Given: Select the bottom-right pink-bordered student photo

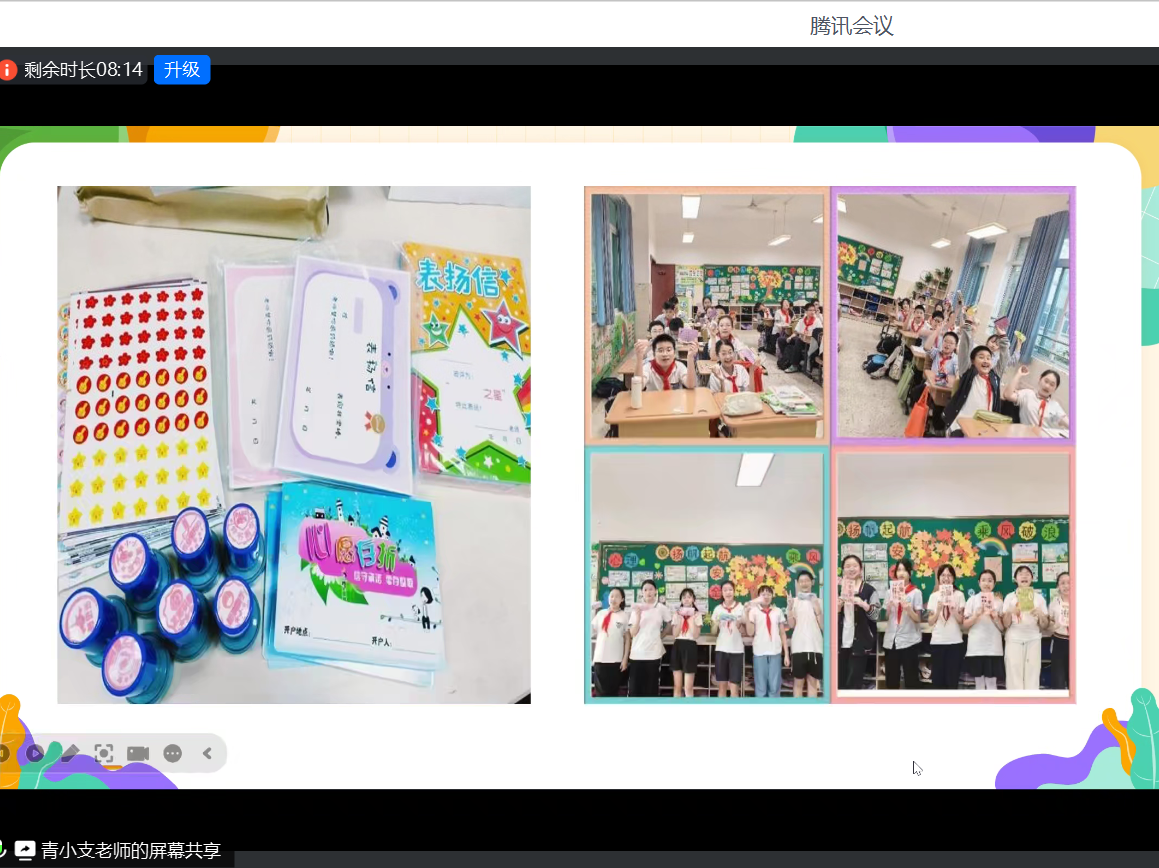Looking at the screenshot, I should point(953,575).
